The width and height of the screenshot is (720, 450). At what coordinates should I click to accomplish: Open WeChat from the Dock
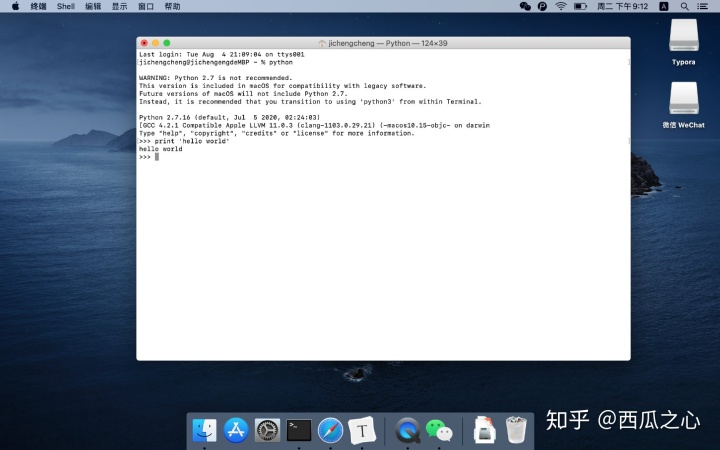click(439, 430)
